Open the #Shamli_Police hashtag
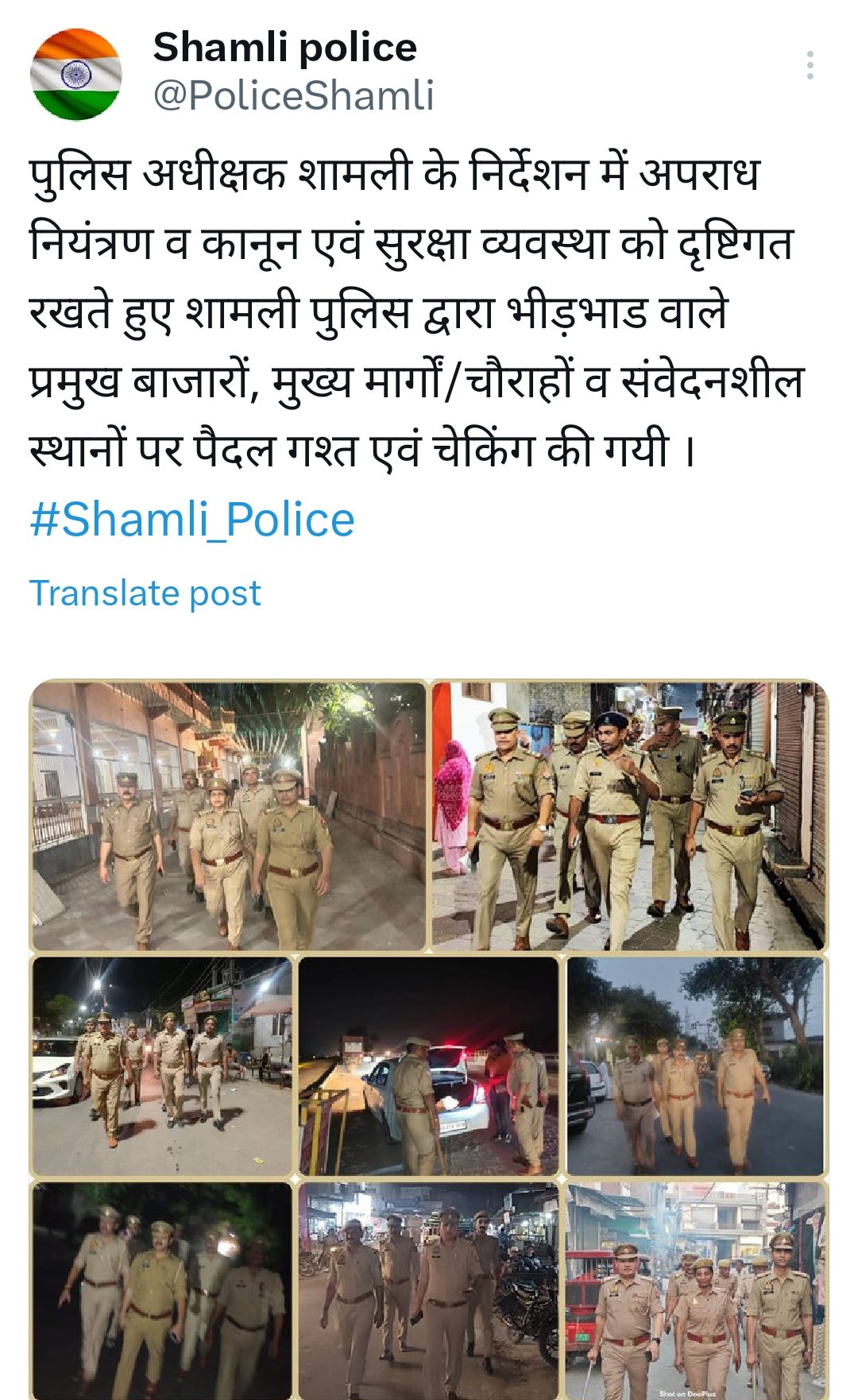Viewport: 858px width, 1400px height. click(x=192, y=520)
